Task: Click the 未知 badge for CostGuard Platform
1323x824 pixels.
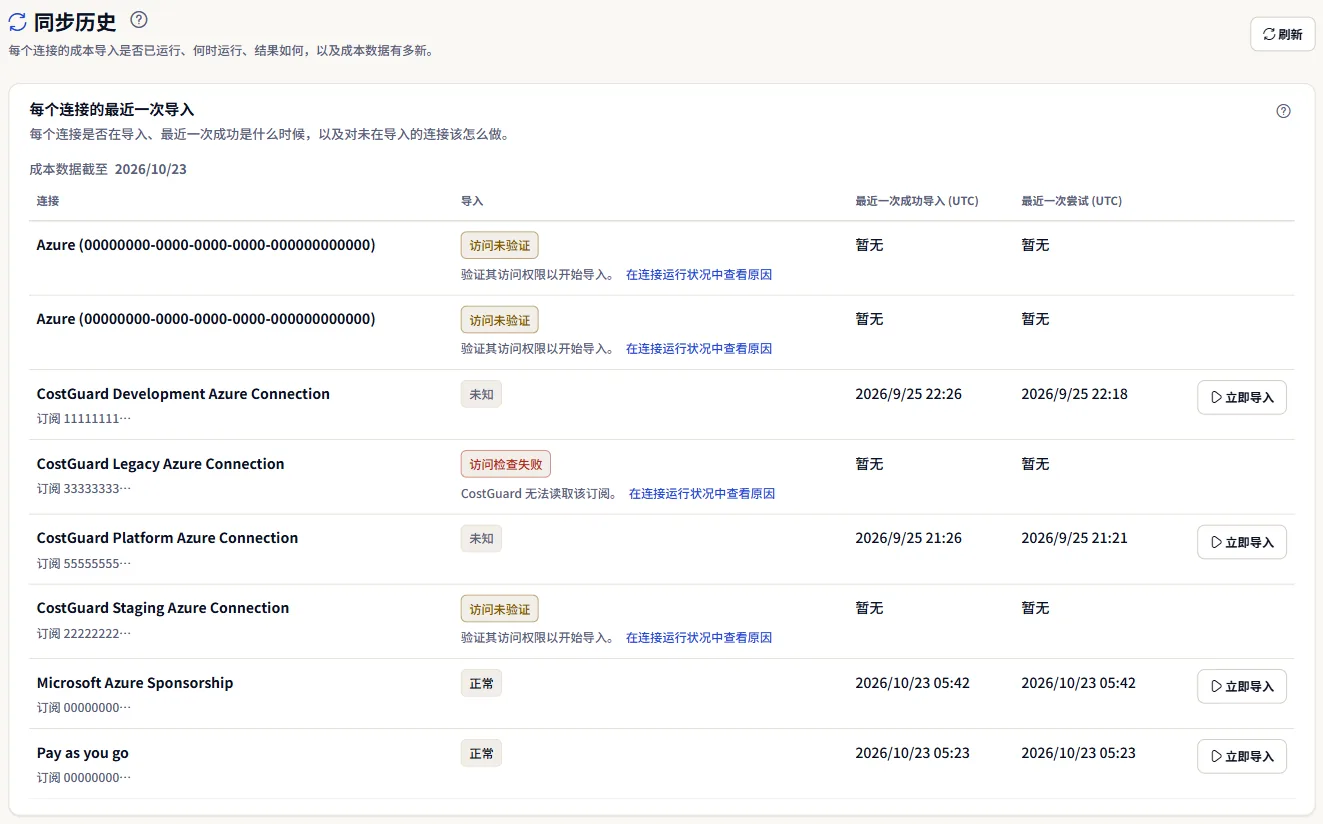Action: coord(481,538)
